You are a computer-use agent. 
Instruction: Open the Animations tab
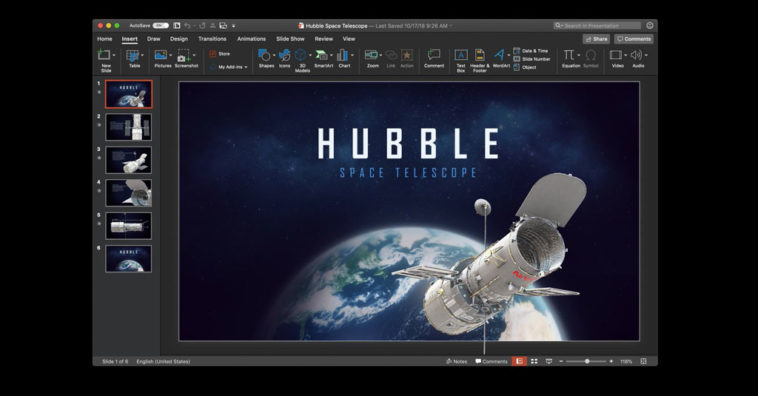[x=251, y=39]
